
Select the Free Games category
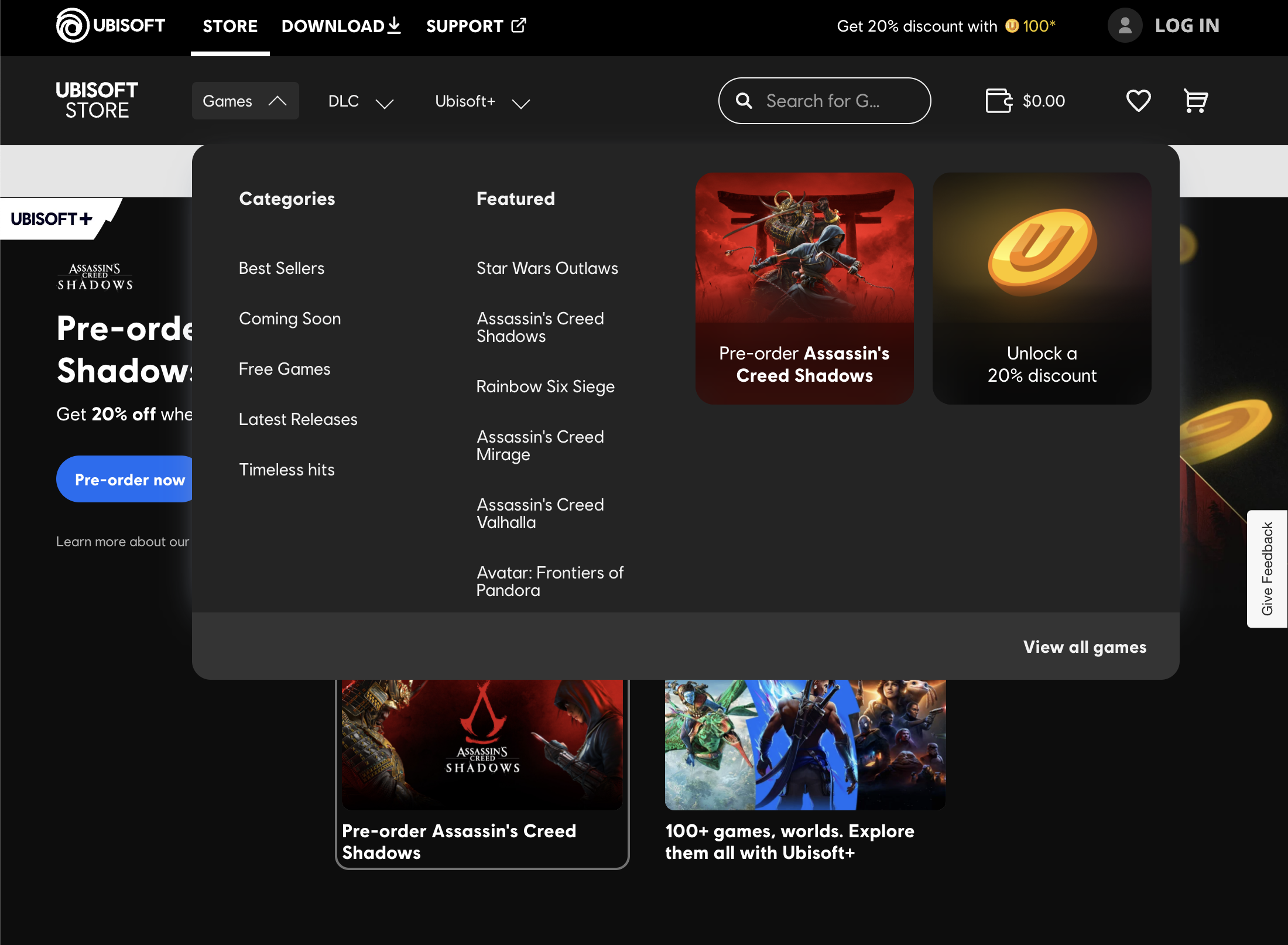[284, 369]
